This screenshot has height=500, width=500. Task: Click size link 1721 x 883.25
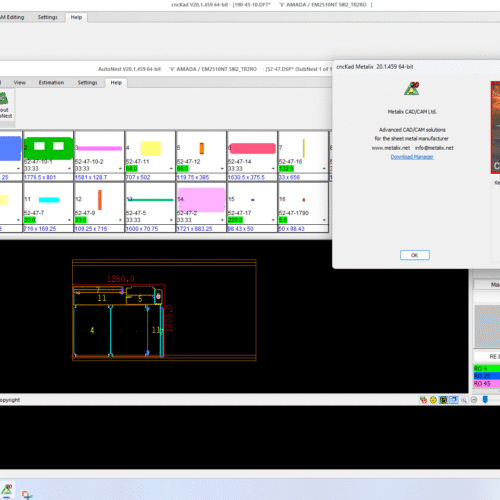tap(195, 229)
